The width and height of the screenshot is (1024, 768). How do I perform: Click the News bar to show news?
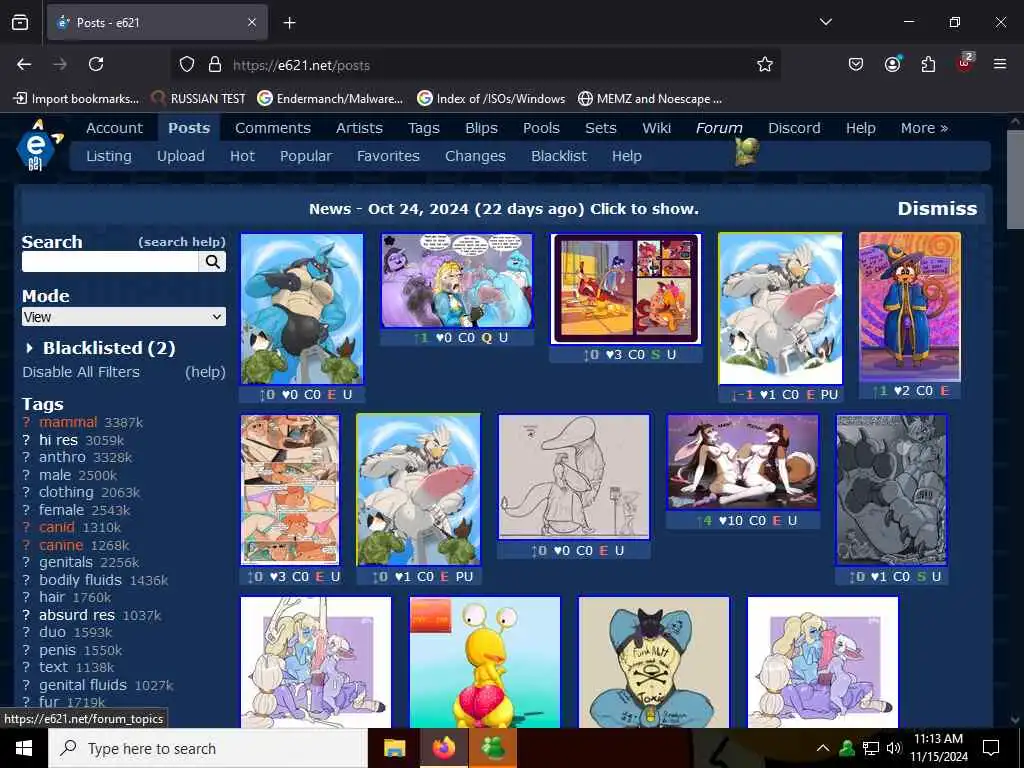[504, 209]
